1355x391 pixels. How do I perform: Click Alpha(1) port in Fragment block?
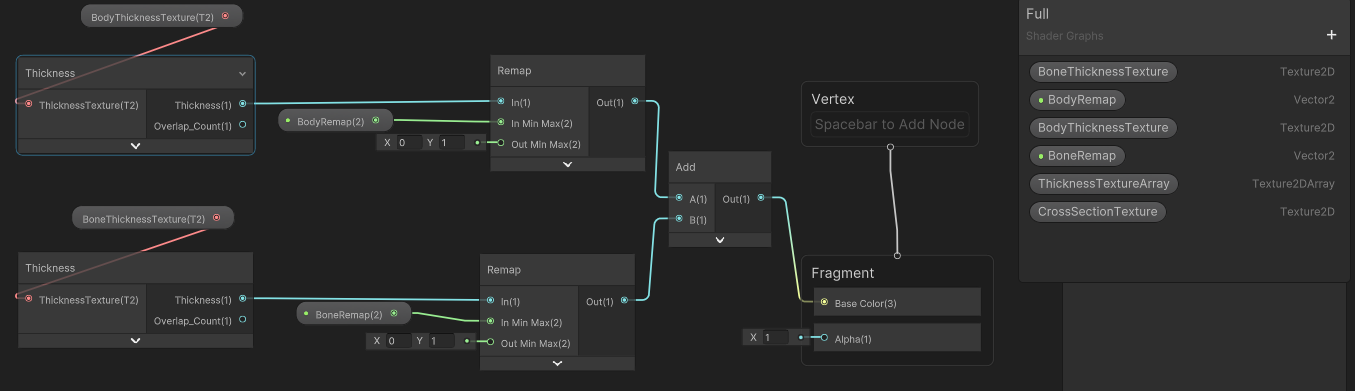[x=824, y=338]
